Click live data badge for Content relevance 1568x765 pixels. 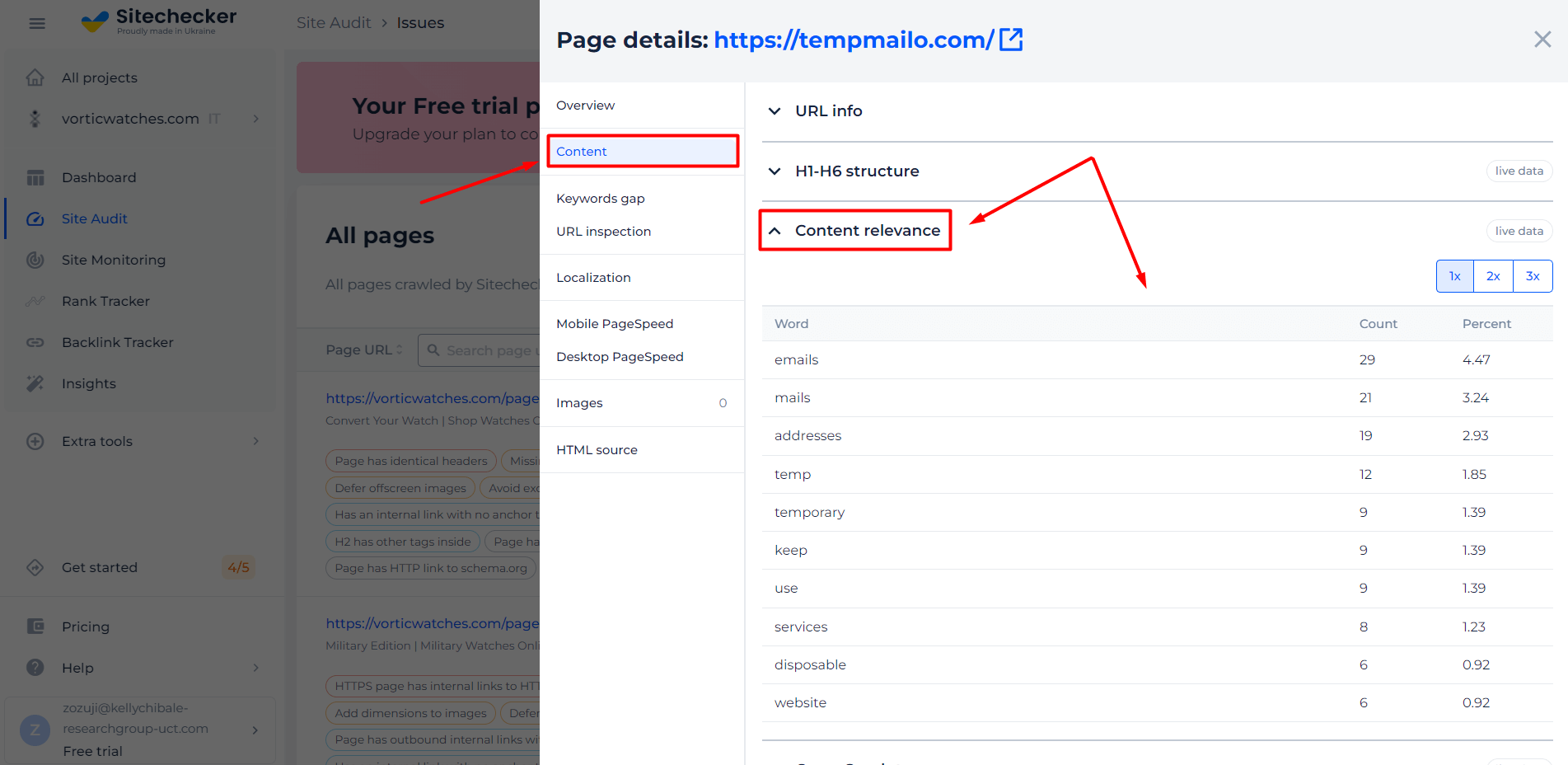coord(1519,231)
